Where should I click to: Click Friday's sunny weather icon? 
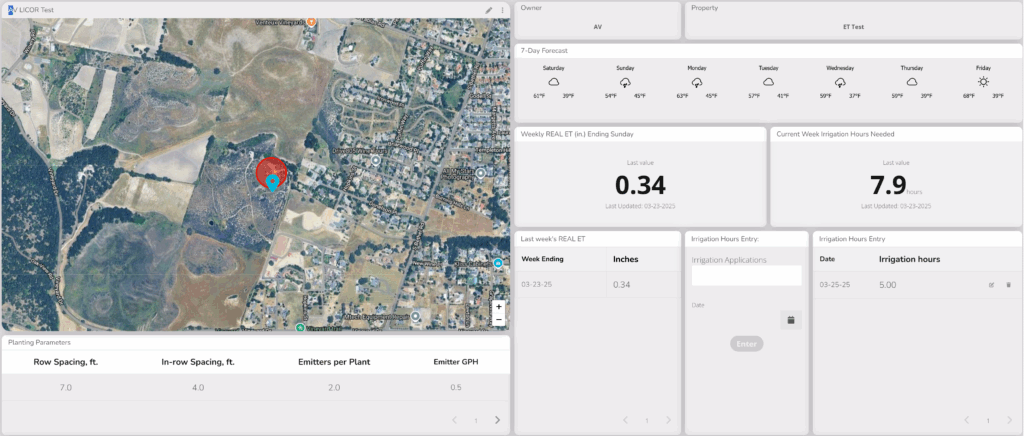pos(983,81)
